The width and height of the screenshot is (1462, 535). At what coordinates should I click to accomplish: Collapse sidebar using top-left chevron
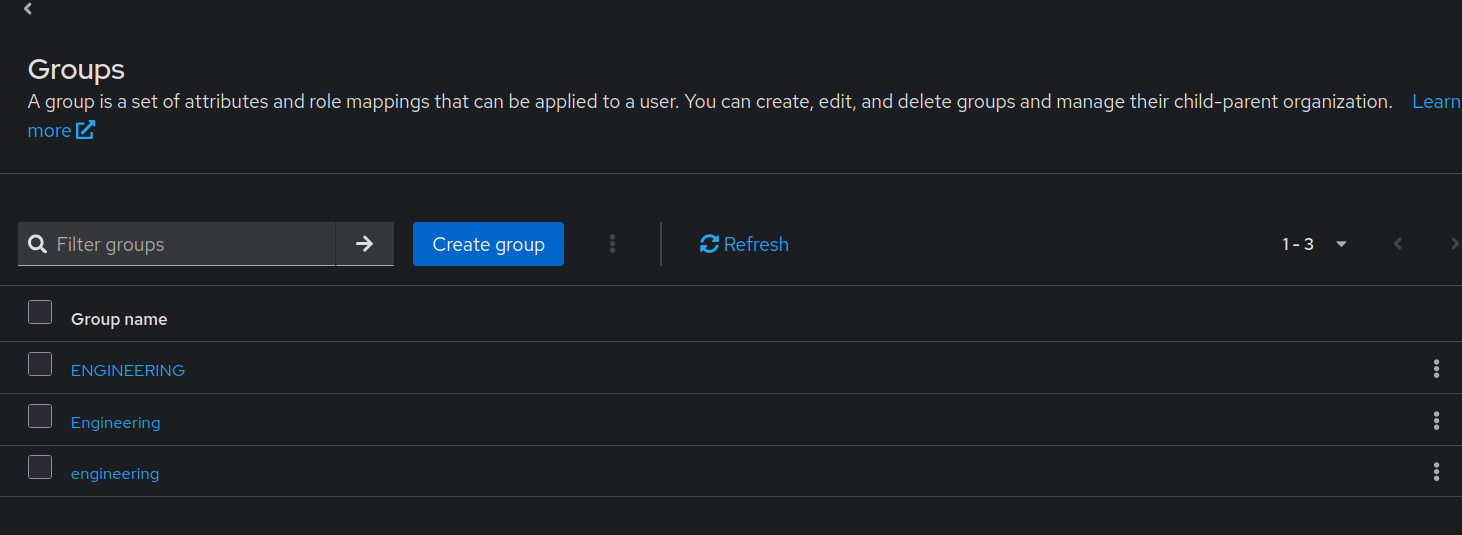click(28, 9)
